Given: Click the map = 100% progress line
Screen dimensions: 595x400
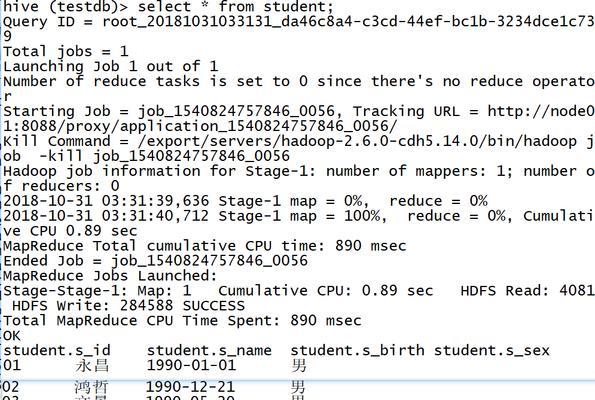Looking at the screenshot, I should pos(299,216).
